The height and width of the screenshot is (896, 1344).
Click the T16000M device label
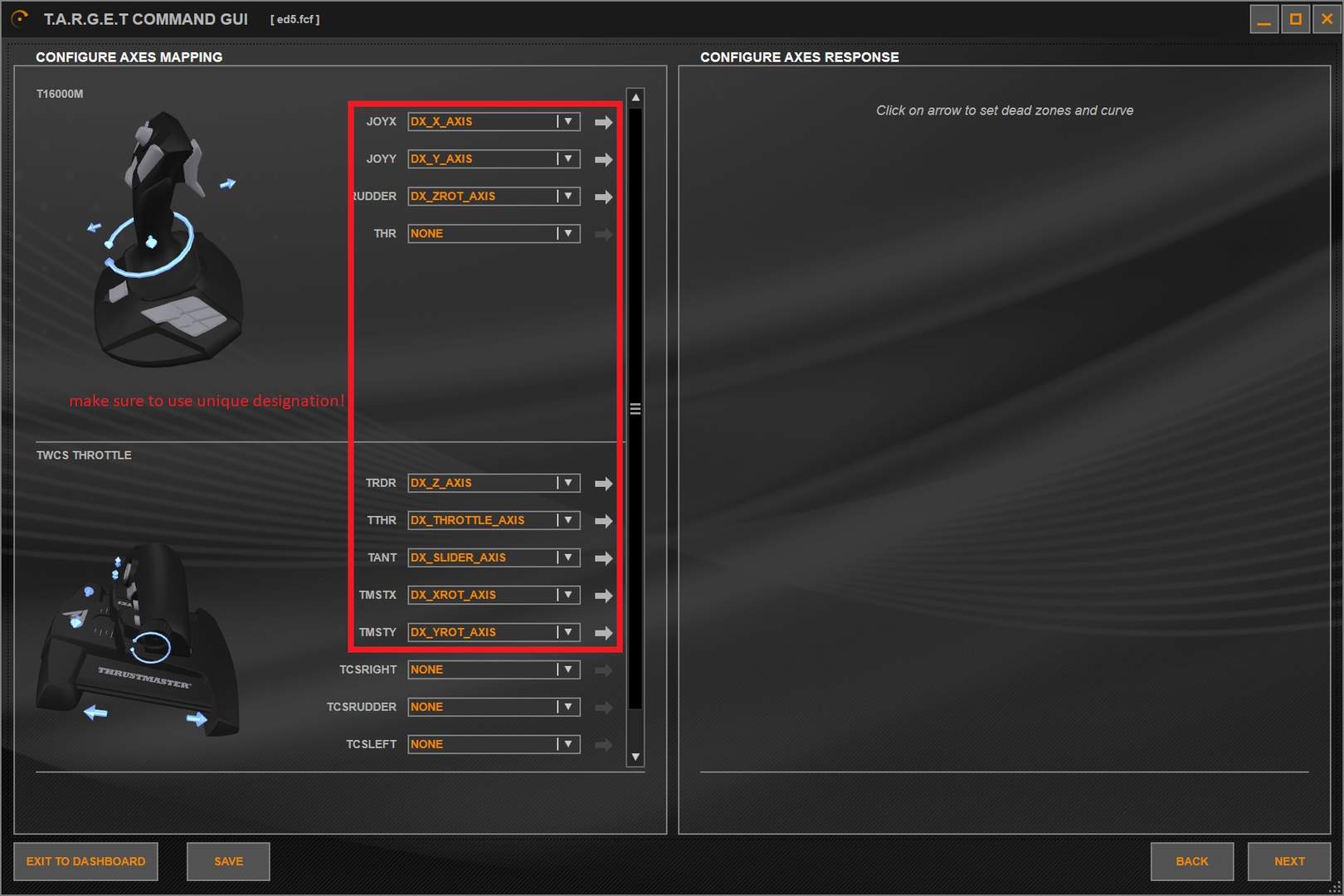click(60, 94)
